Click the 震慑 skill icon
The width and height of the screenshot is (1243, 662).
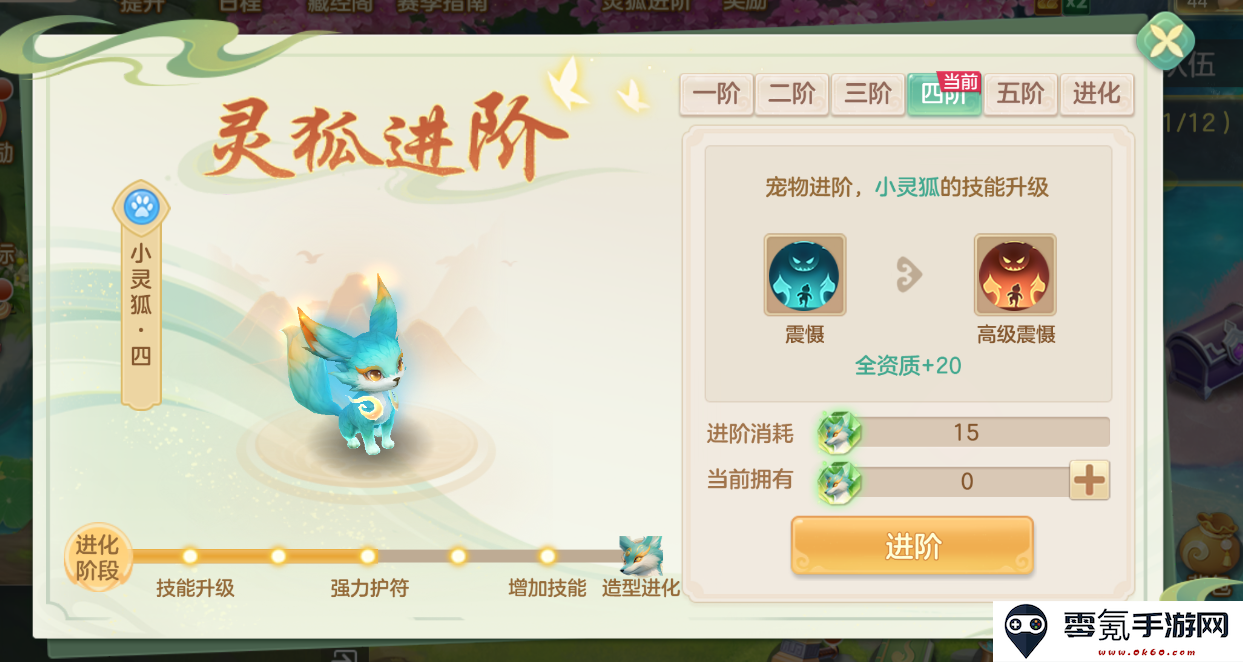805,276
